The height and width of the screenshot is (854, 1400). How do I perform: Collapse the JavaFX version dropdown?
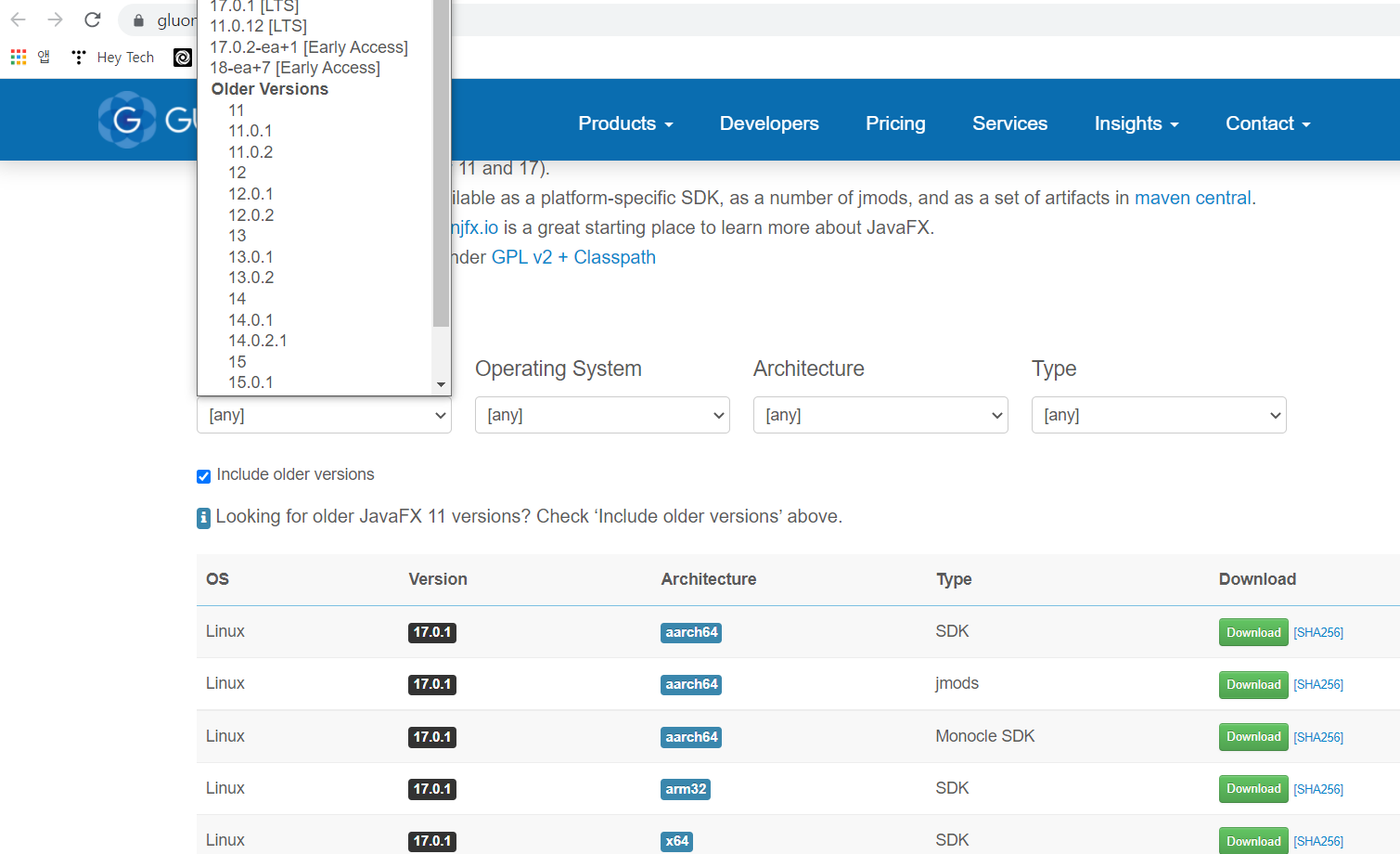point(324,415)
